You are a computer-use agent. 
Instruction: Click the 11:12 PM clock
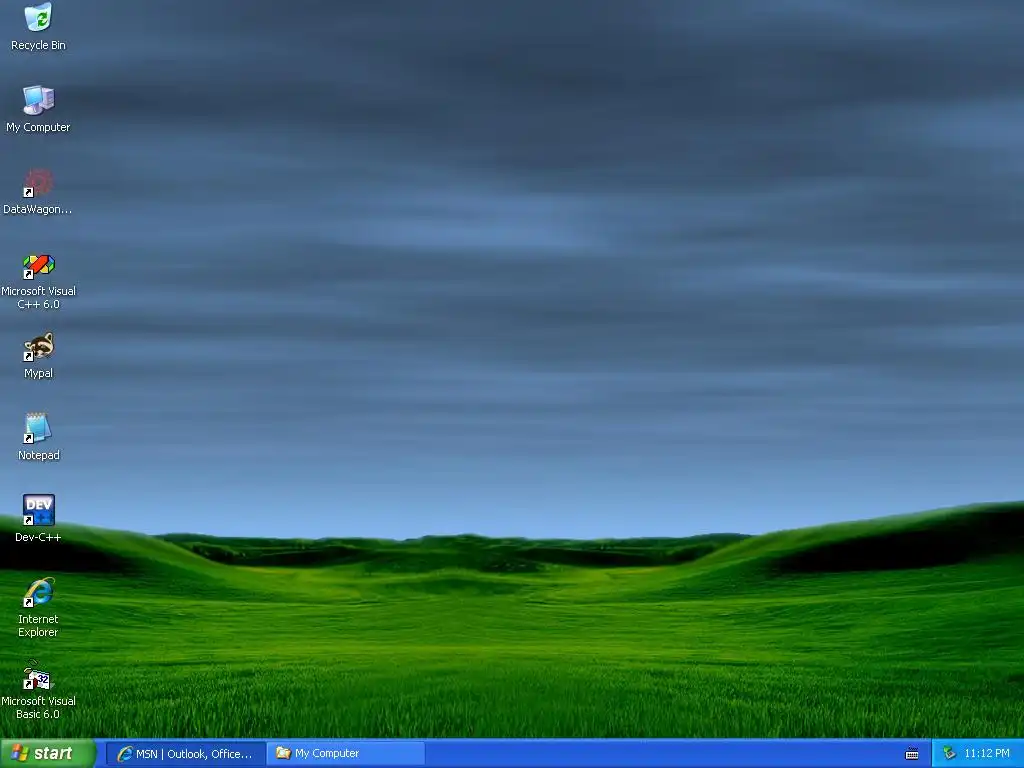click(987, 754)
